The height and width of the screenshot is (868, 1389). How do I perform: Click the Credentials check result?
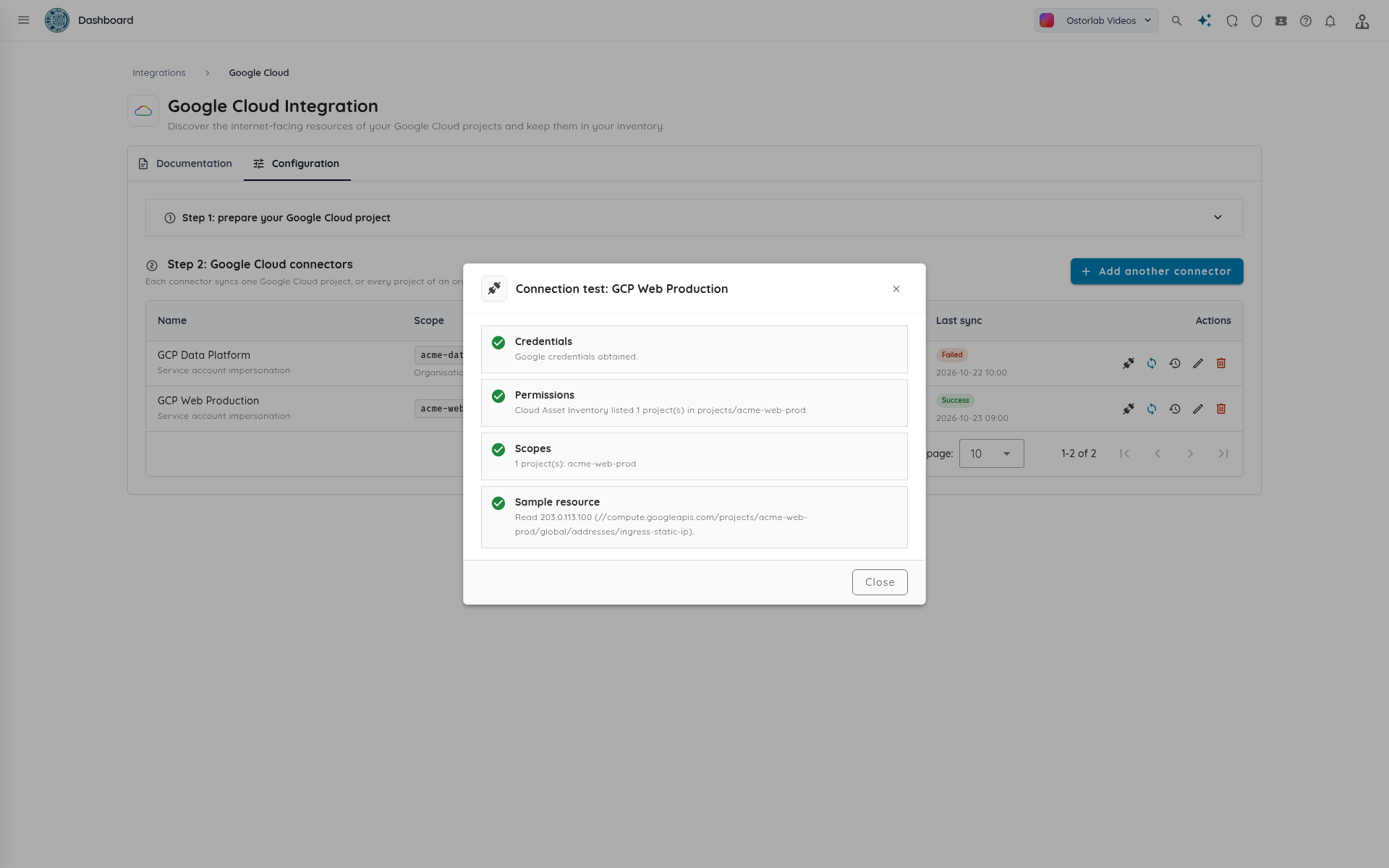694,349
